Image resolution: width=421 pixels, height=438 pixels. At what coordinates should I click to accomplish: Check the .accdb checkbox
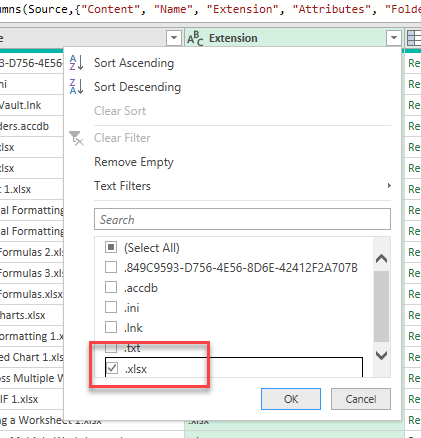[x=111, y=287]
